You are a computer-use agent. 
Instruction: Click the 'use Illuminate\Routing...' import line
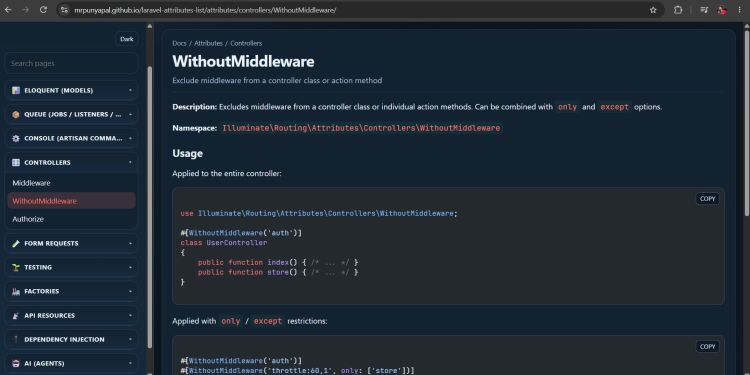pyautogui.click(x=319, y=213)
